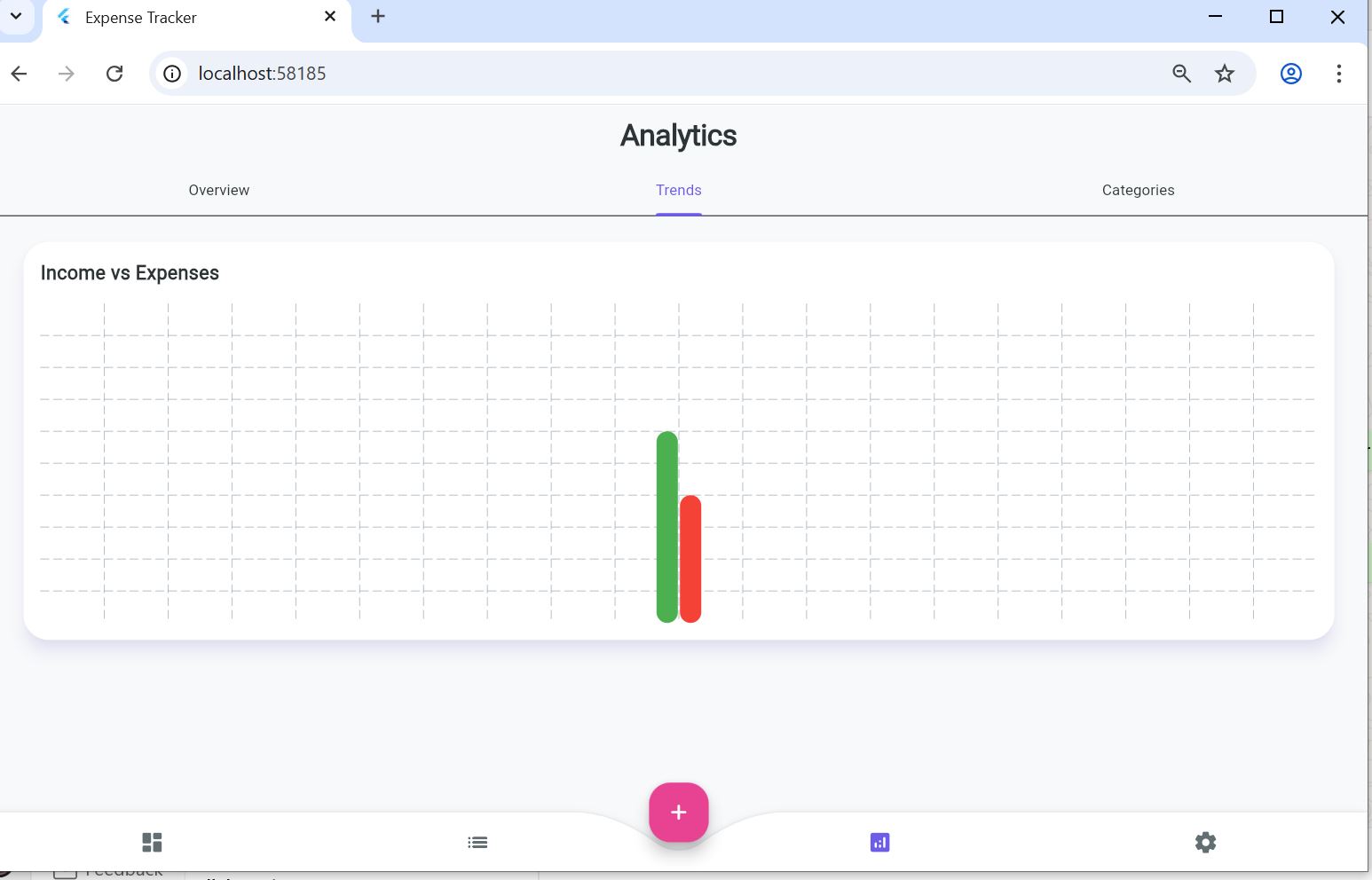Screen dimensions: 1372x880
Task: Open a new browser tab
Action: click(x=378, y=17)
